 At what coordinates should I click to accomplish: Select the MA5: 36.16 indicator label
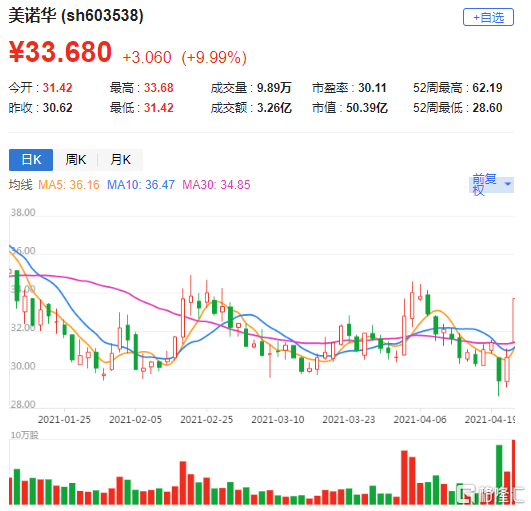point(69,185)
